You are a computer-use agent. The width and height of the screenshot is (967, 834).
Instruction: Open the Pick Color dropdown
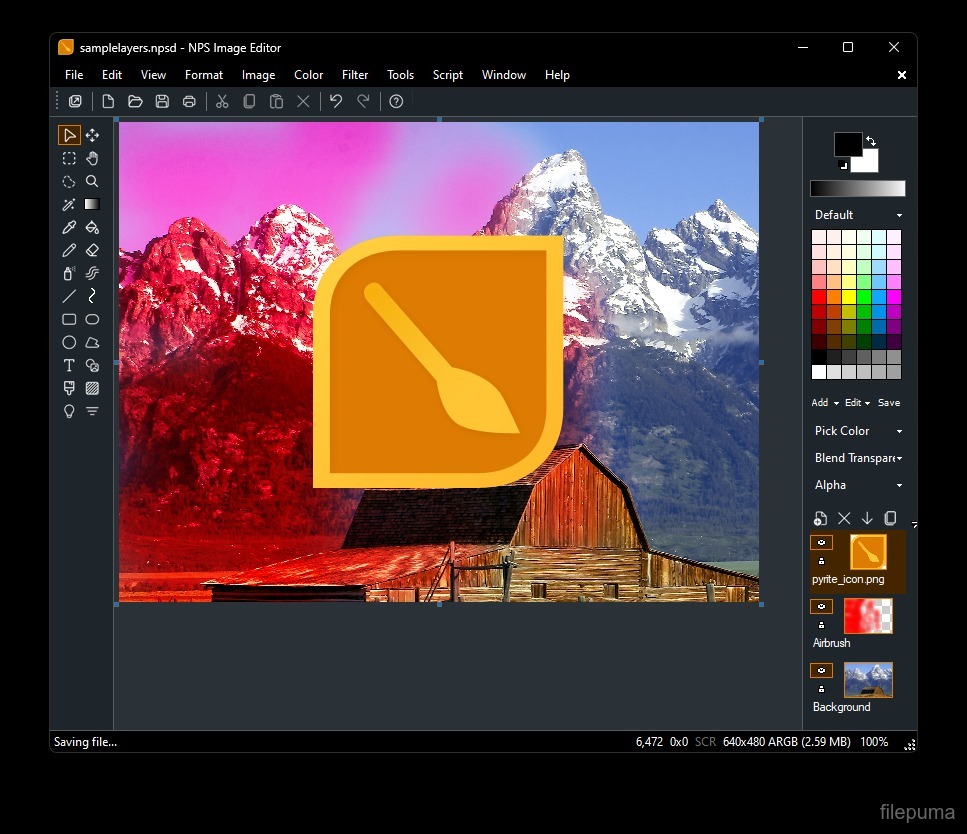858,431
